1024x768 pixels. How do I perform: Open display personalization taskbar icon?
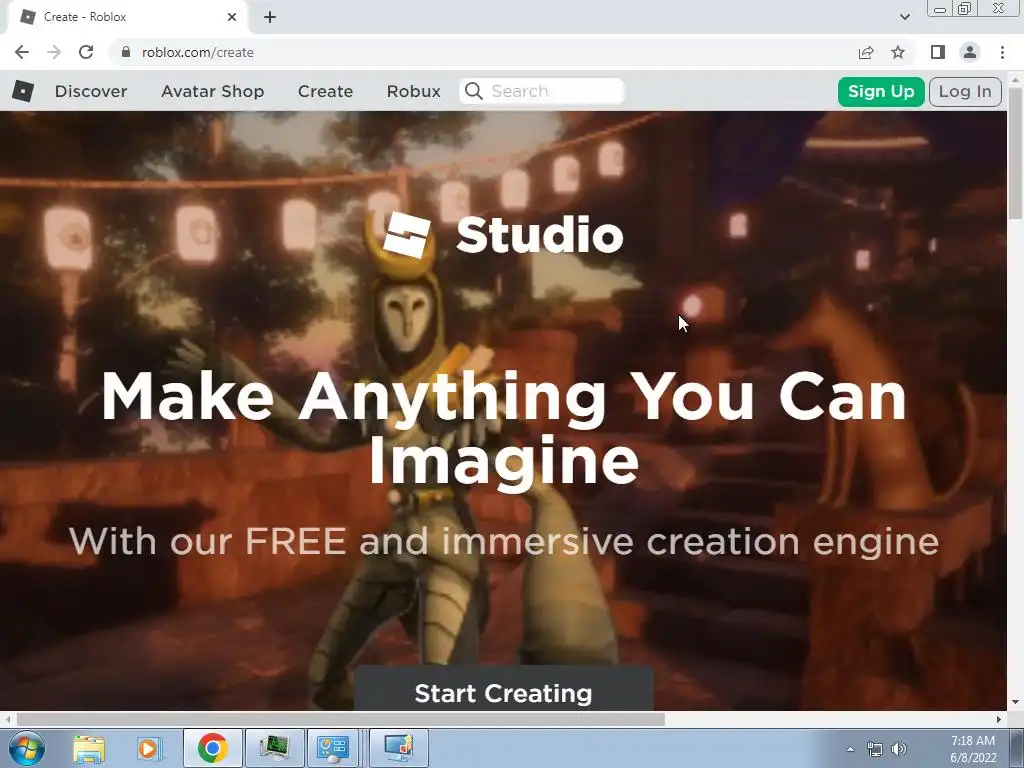pyautogui.click(x=399, y=748)
